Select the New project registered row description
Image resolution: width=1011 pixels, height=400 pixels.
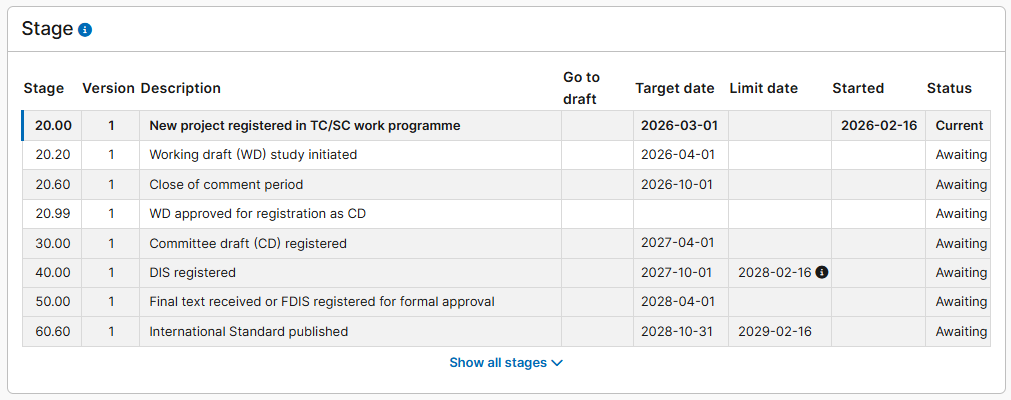(305, 126)
